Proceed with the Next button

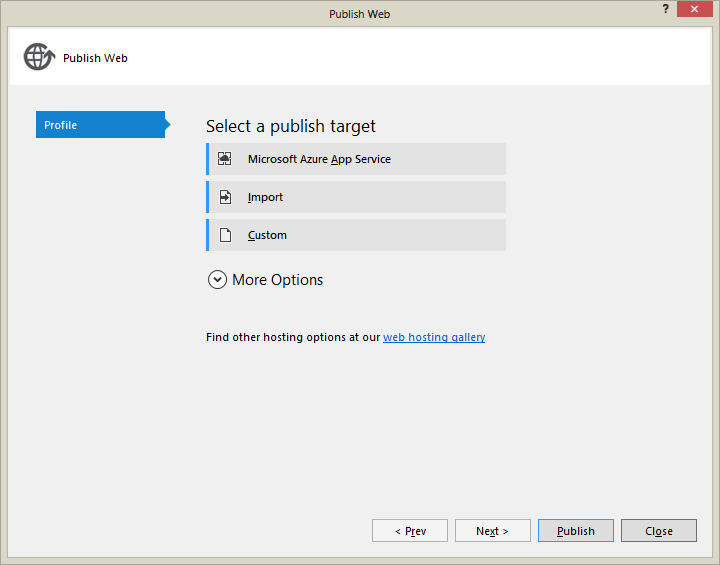(x=492, y=531)
